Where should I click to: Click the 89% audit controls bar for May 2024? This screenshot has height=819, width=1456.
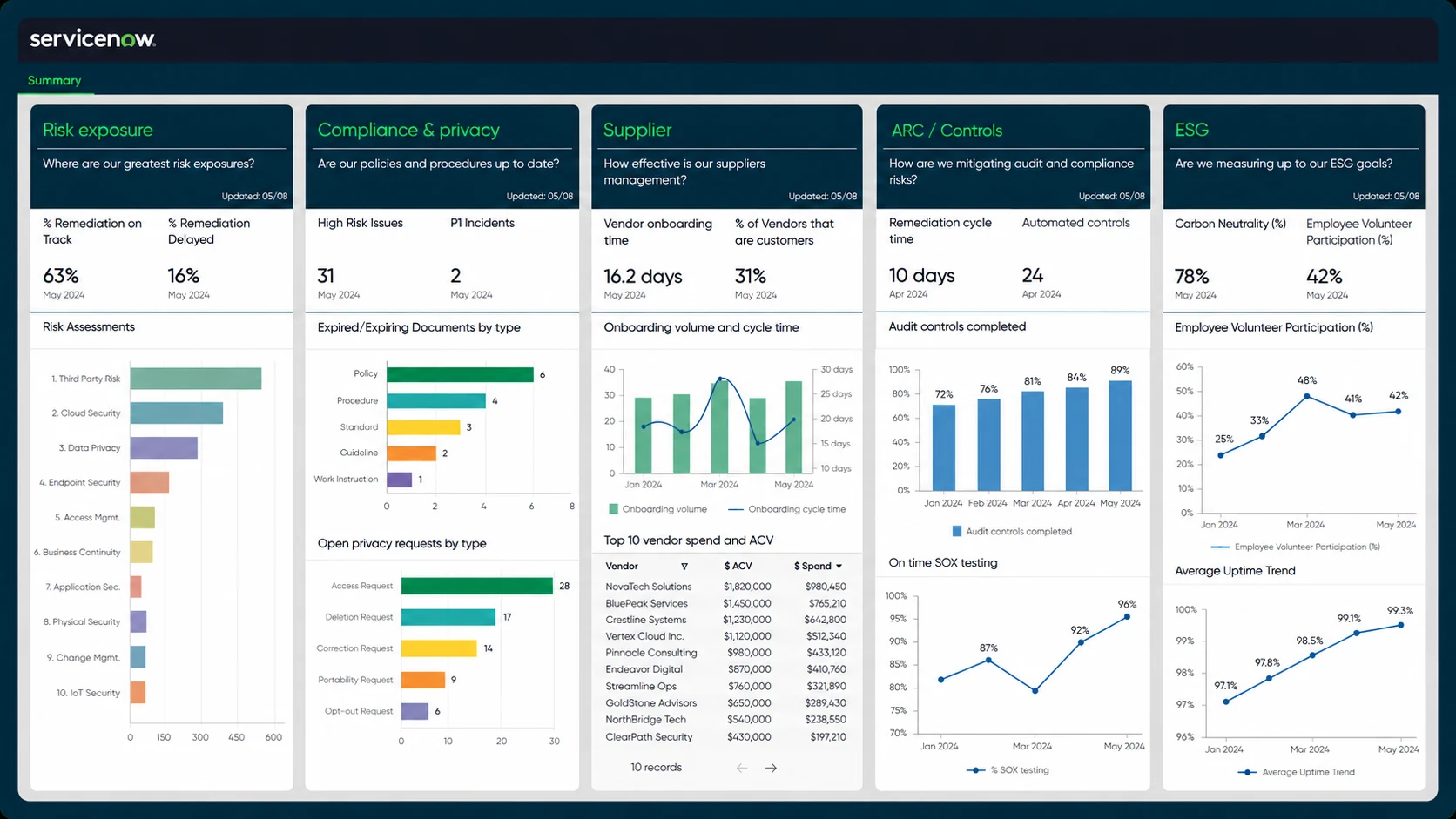point(1120,435)
